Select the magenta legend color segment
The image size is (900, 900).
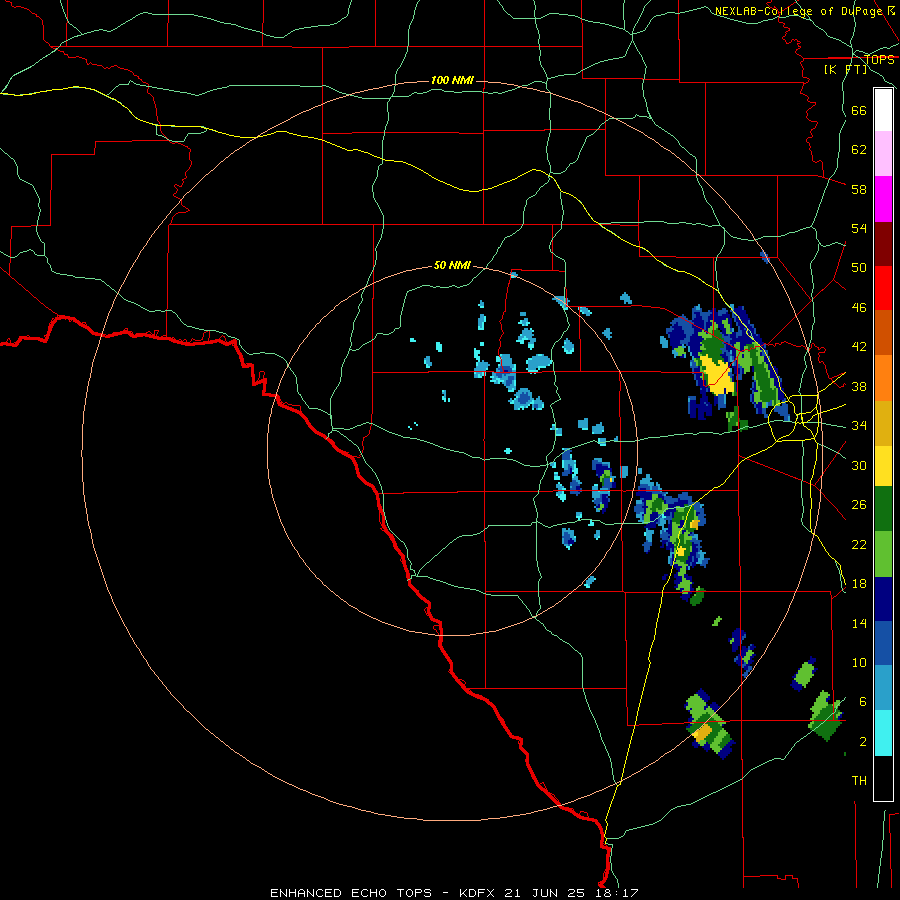pos(883,199)
